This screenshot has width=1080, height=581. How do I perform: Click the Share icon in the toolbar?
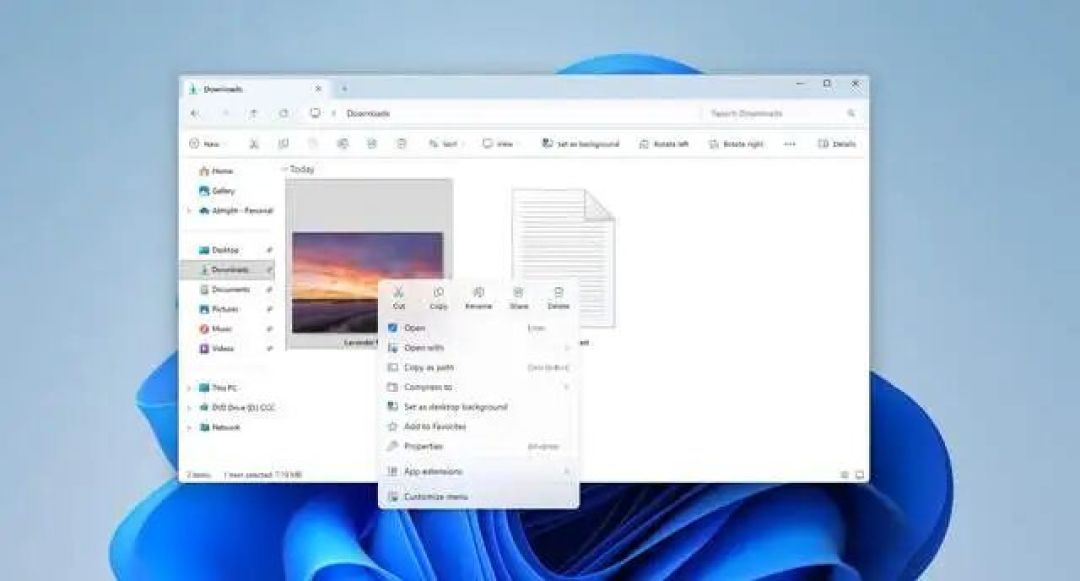pyautogui.click(x=372, y=144)
